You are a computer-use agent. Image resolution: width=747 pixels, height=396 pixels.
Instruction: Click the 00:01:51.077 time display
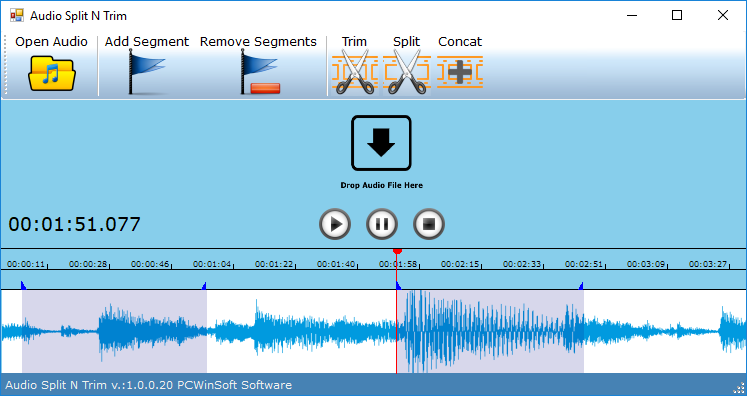pyautogui.click(x=74, y=224)
